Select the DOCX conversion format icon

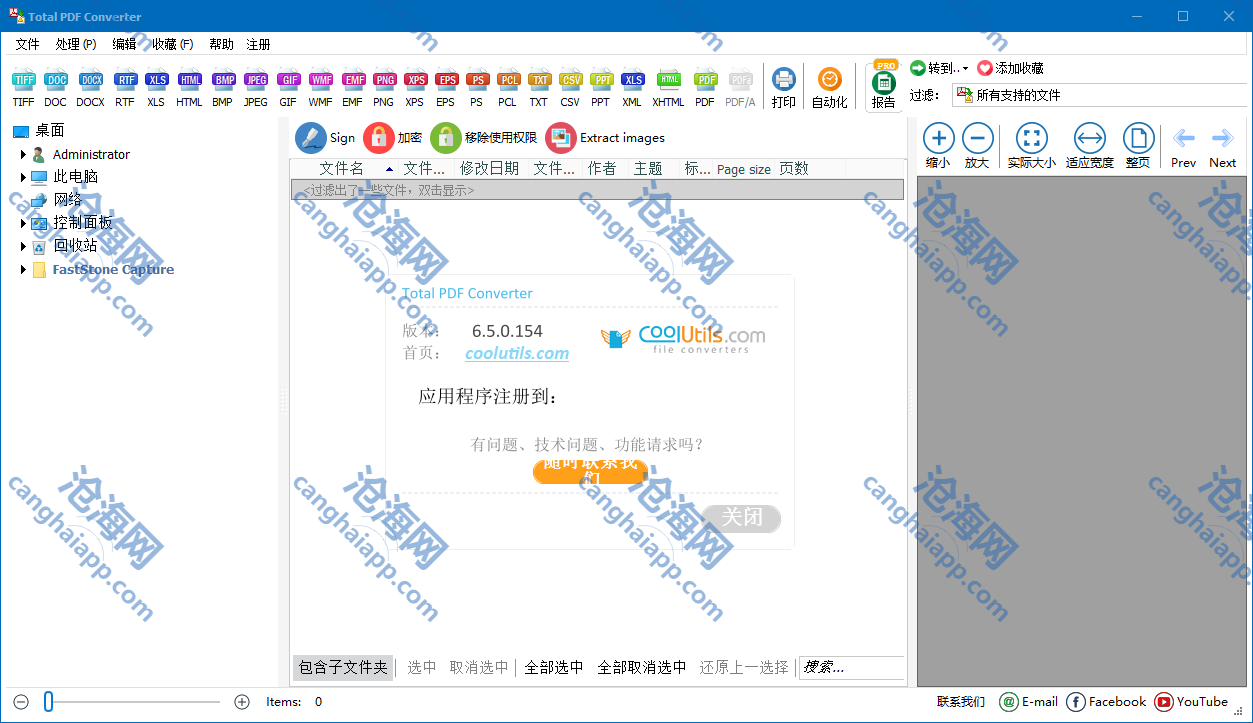point(90,81)
